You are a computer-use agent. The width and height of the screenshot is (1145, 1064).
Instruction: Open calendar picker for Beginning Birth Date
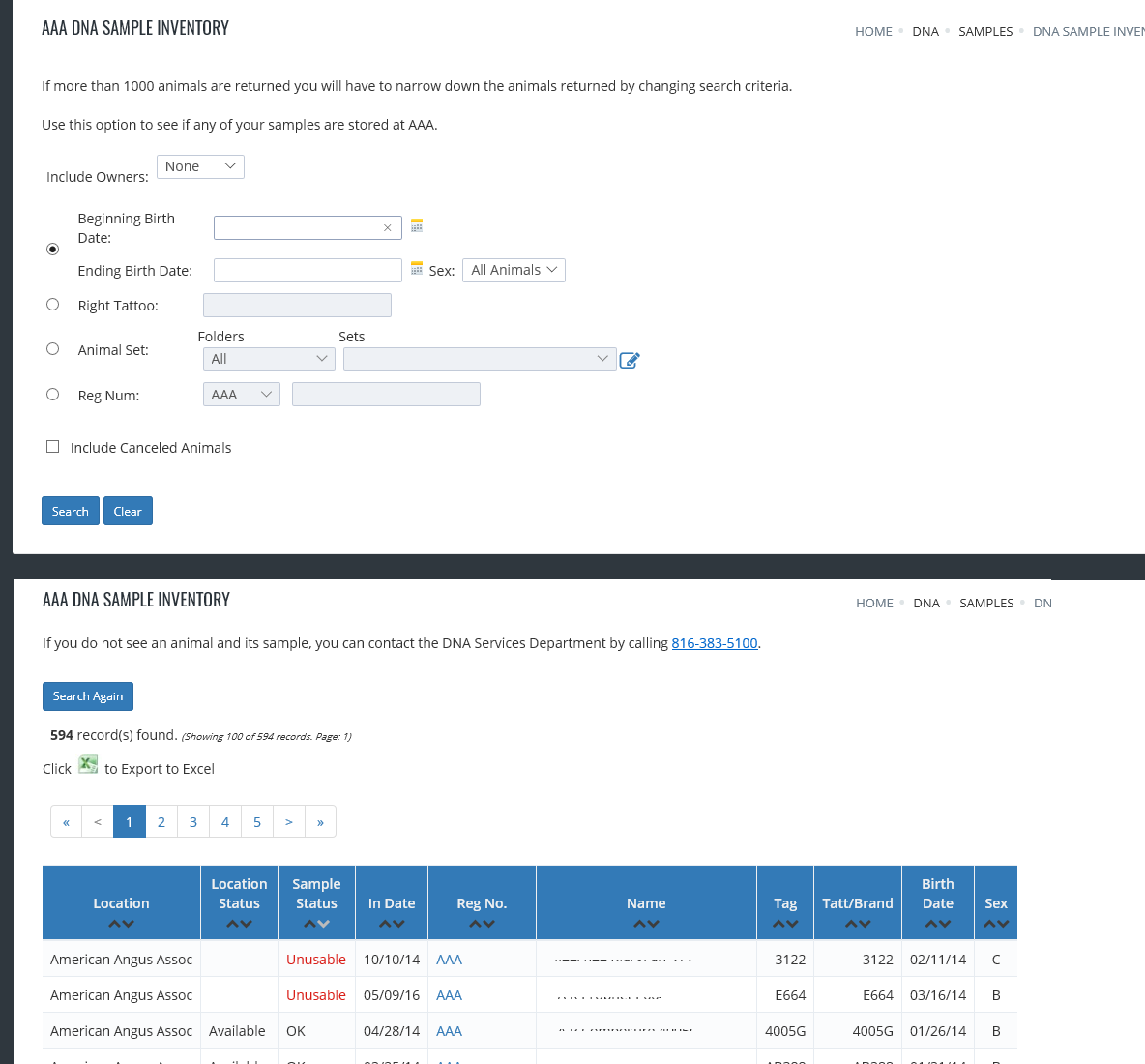click(416, 225)
